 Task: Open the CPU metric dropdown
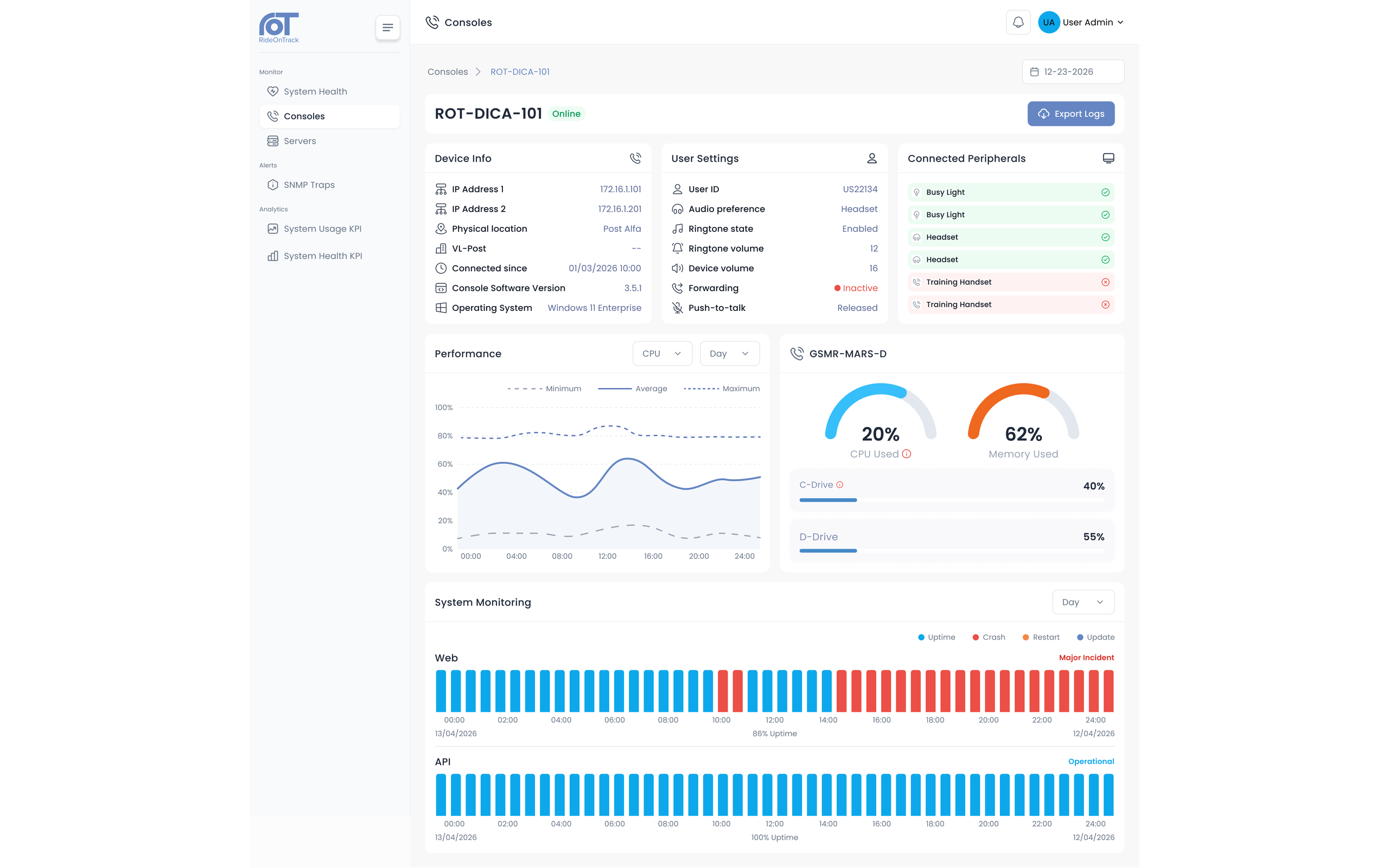pyautogui.click(x=662, y=354)
